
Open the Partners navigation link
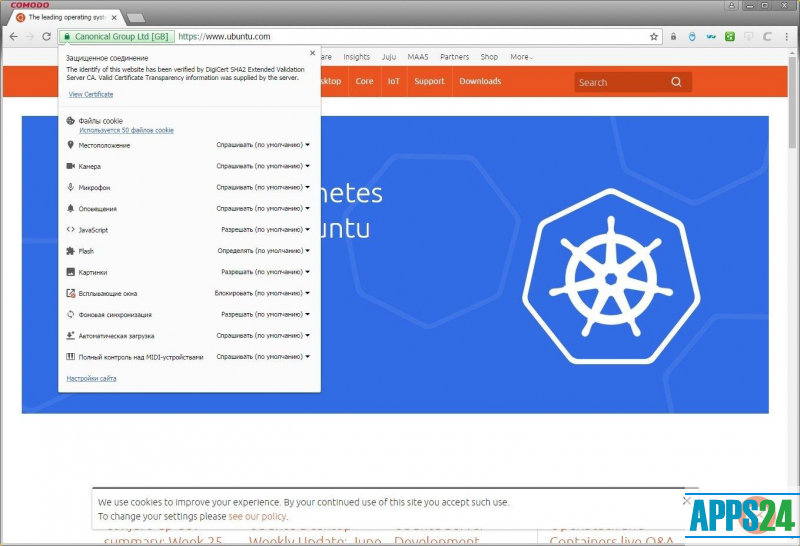point(455,57)
